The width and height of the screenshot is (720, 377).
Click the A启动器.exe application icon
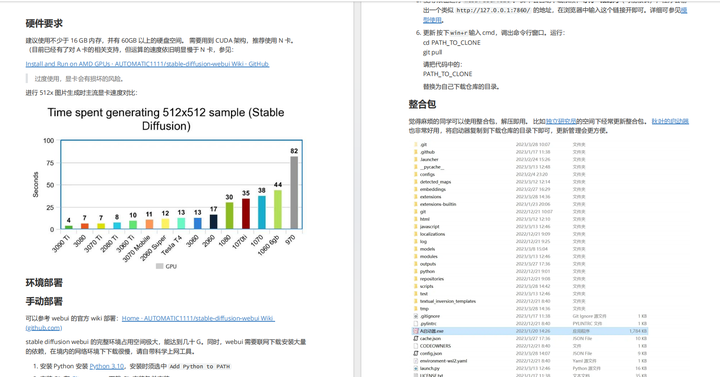tap(416, 331)
